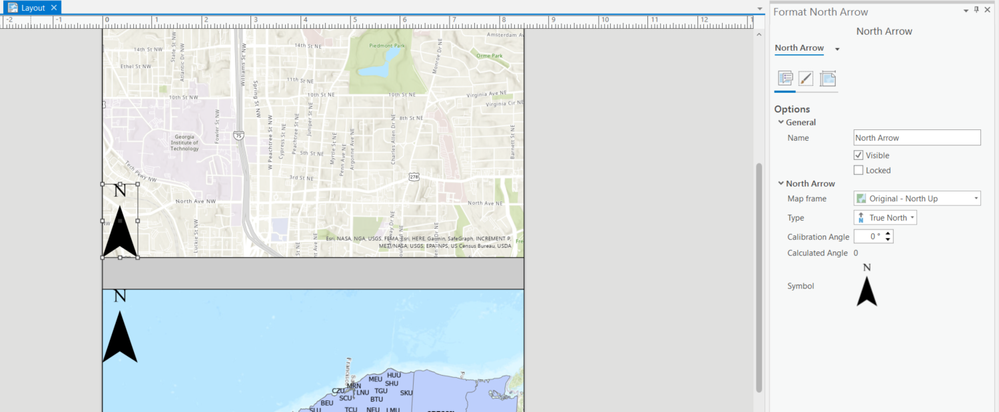Pin the Format North Arrow pane
Screen dimensions: 999x412
977,10
